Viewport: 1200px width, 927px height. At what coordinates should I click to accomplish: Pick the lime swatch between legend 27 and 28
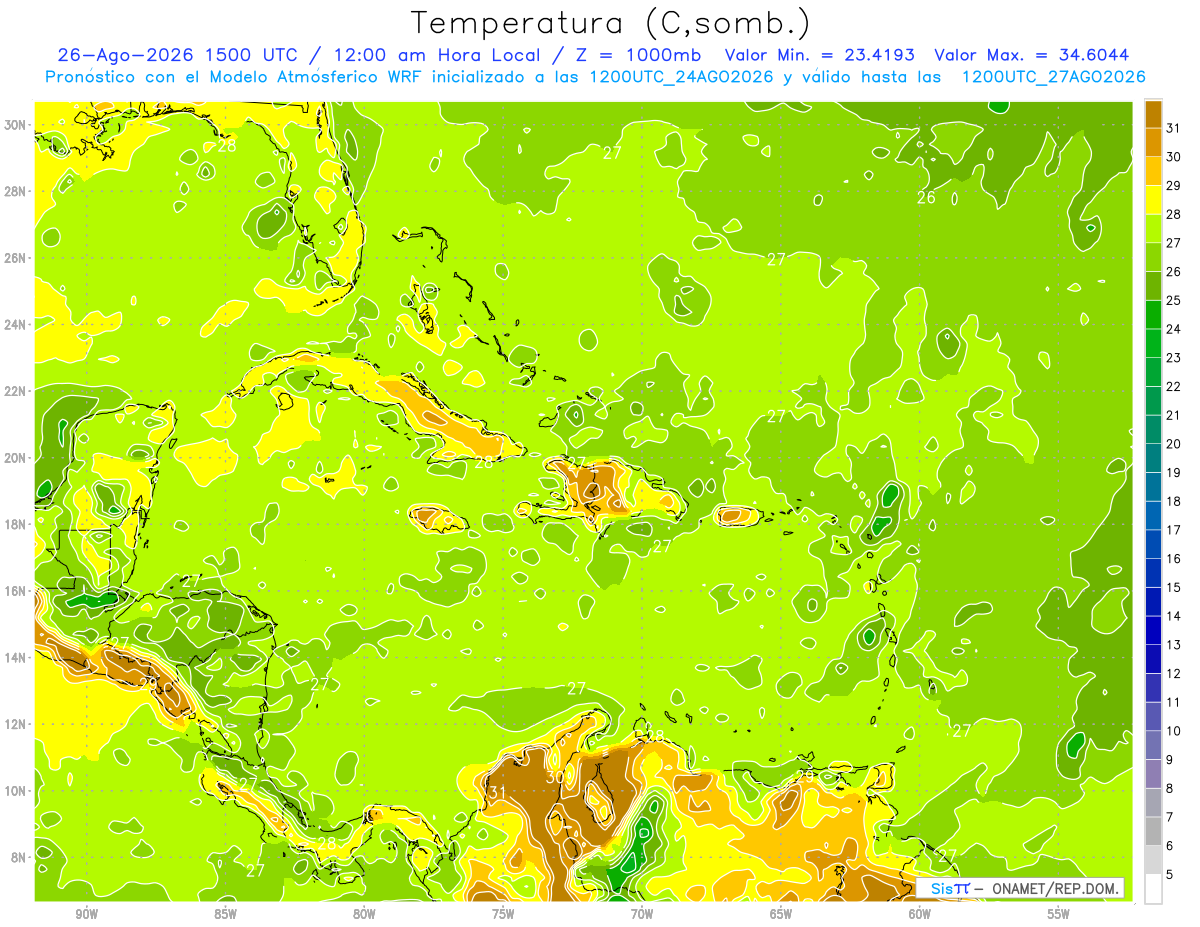coord(1154,228)
